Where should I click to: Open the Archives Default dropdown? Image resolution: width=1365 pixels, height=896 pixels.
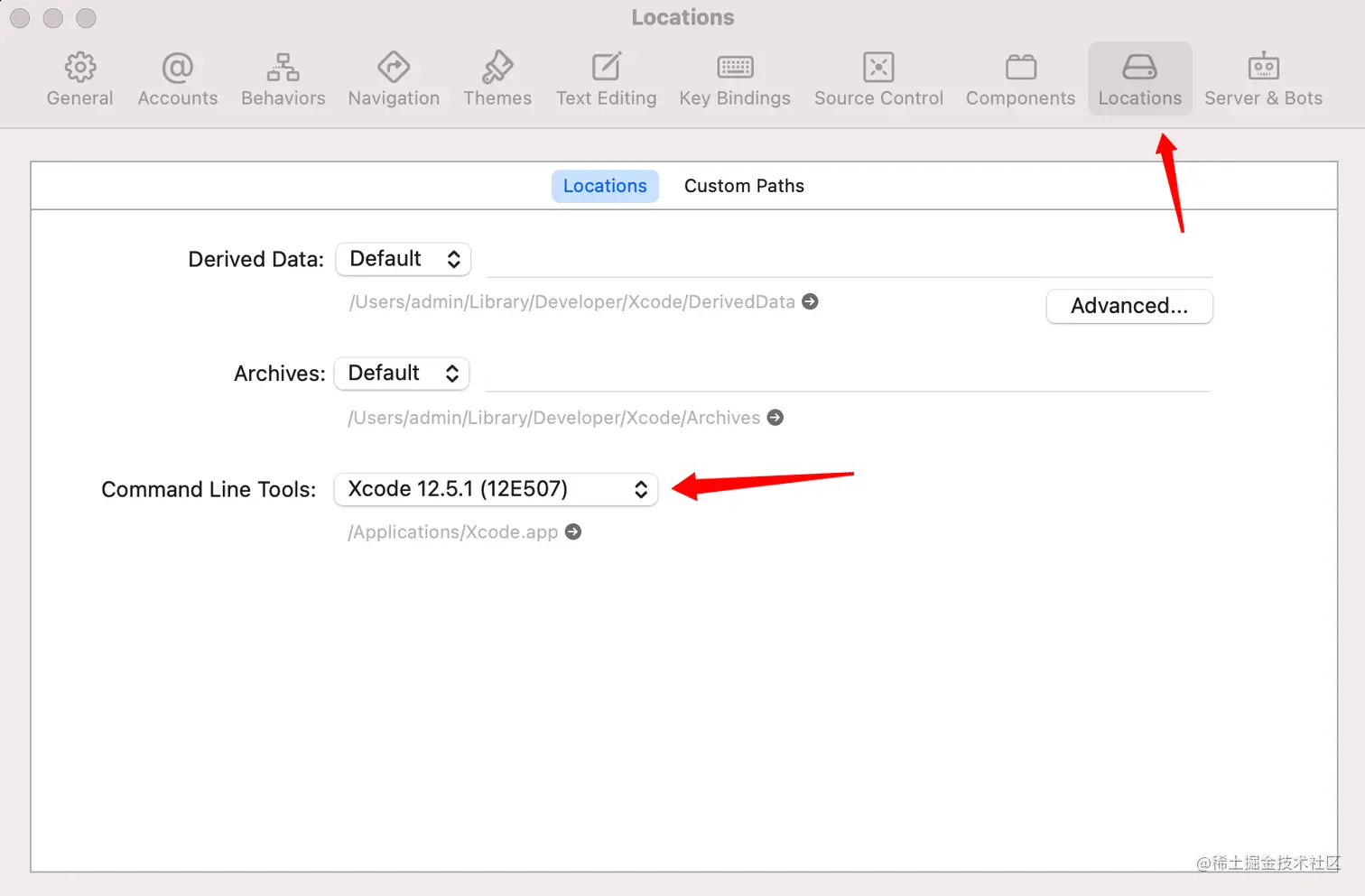tap(402, 374)
